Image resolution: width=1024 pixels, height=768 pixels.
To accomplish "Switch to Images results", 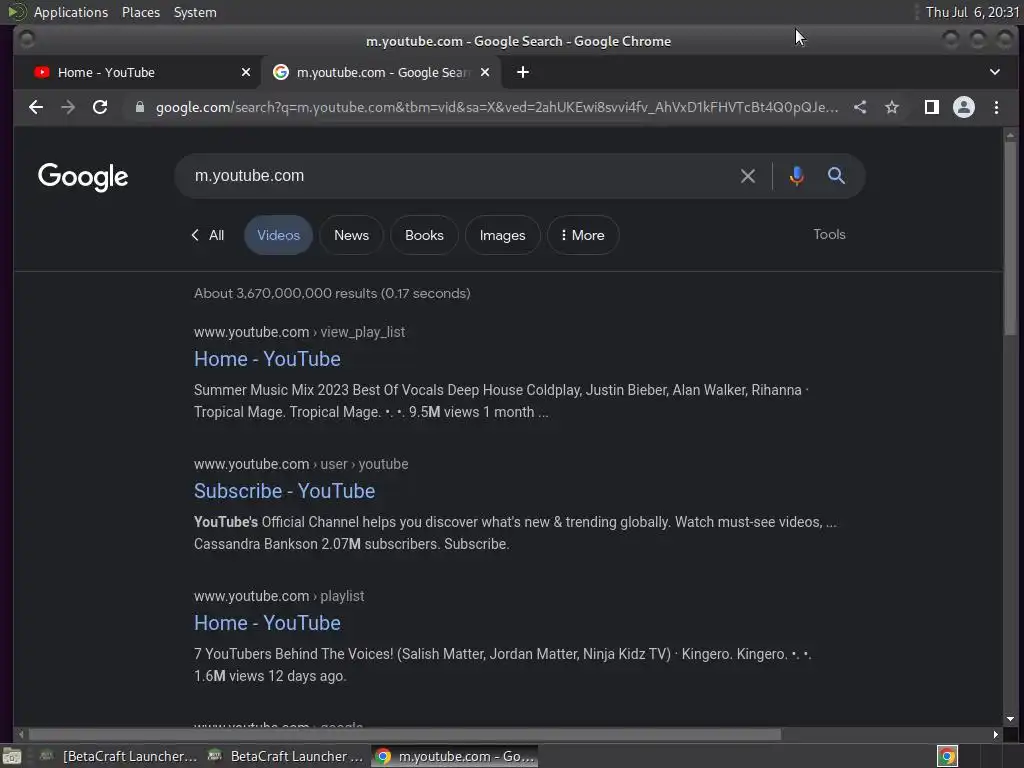I will [502, 235].
